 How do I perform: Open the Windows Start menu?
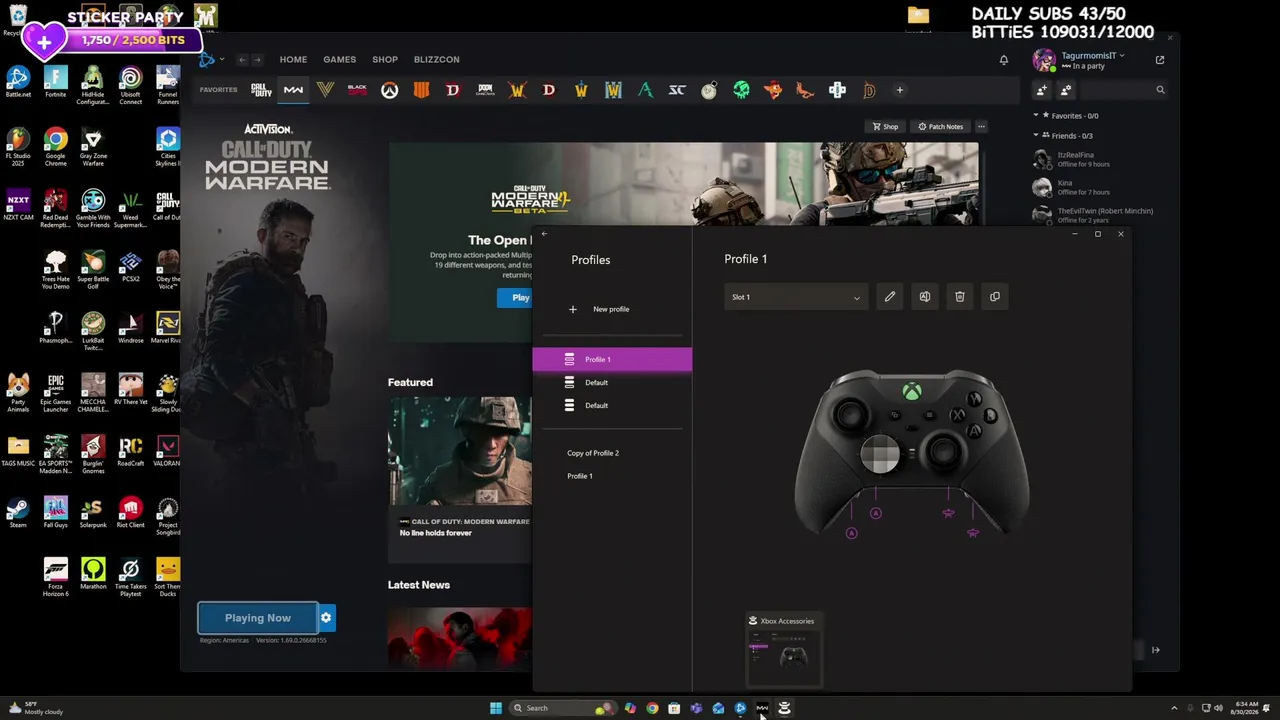click(x=495, y=708)
